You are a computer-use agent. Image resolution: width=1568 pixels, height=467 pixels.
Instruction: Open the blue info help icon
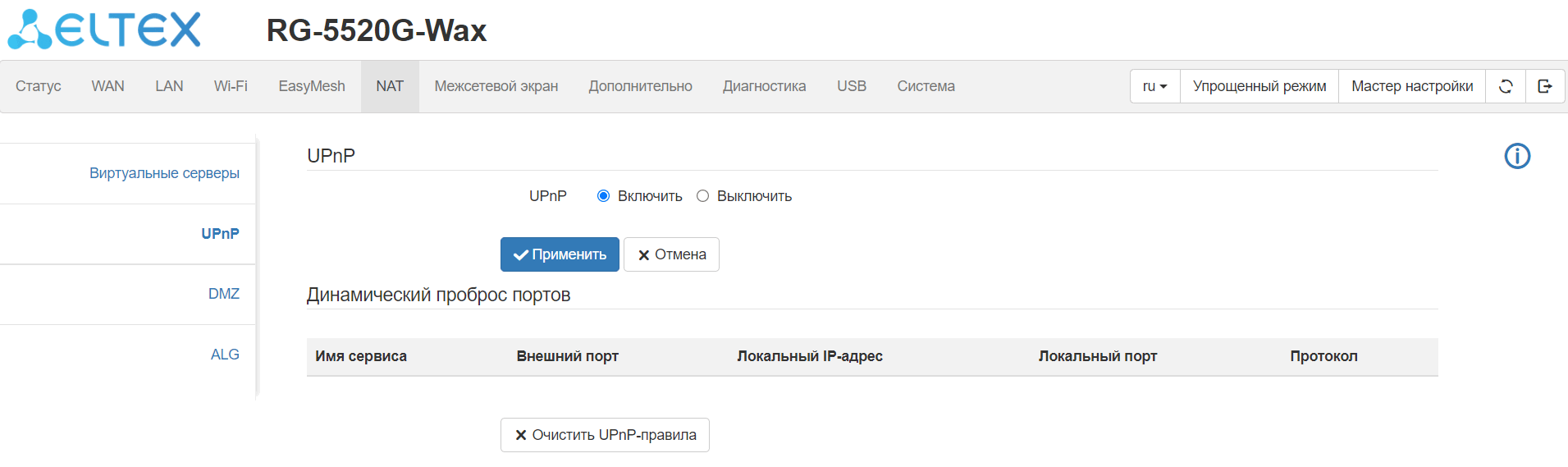[1517, 156]
